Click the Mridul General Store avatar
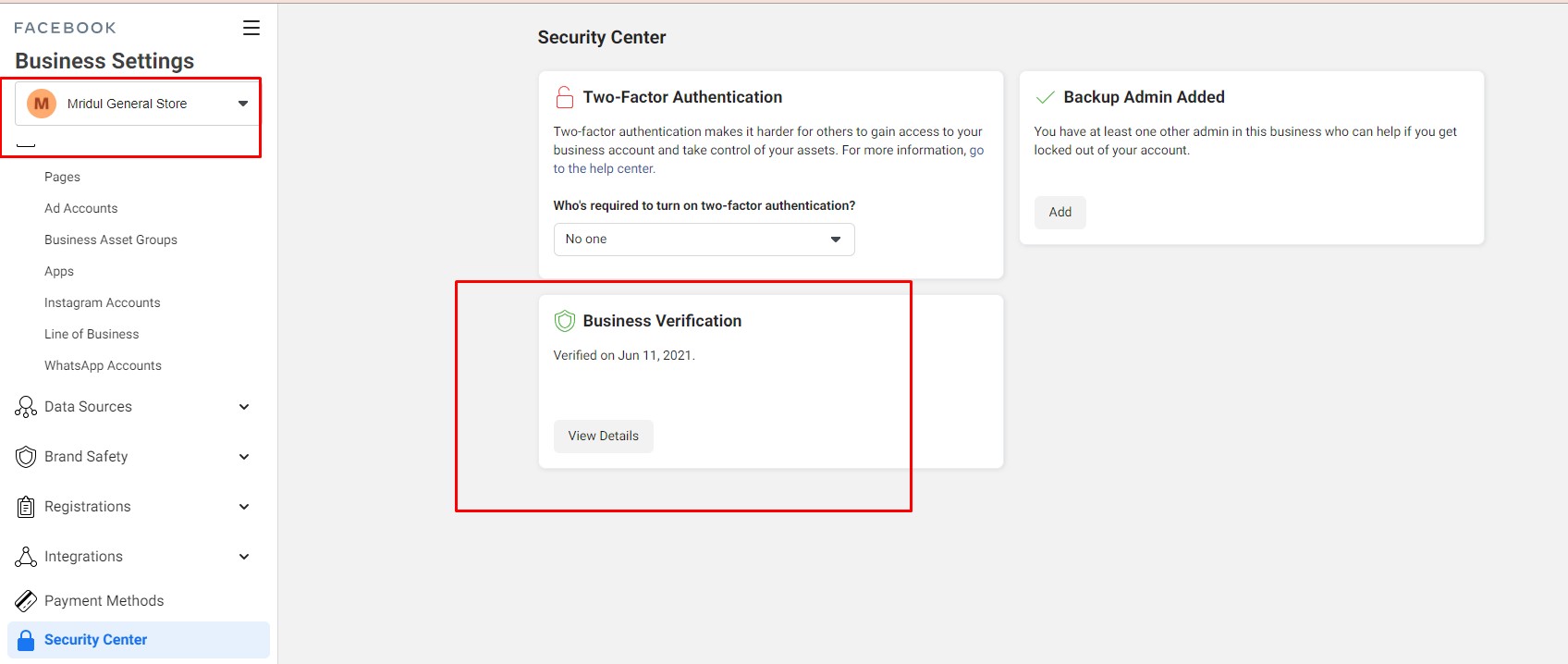 pos(42,104)
